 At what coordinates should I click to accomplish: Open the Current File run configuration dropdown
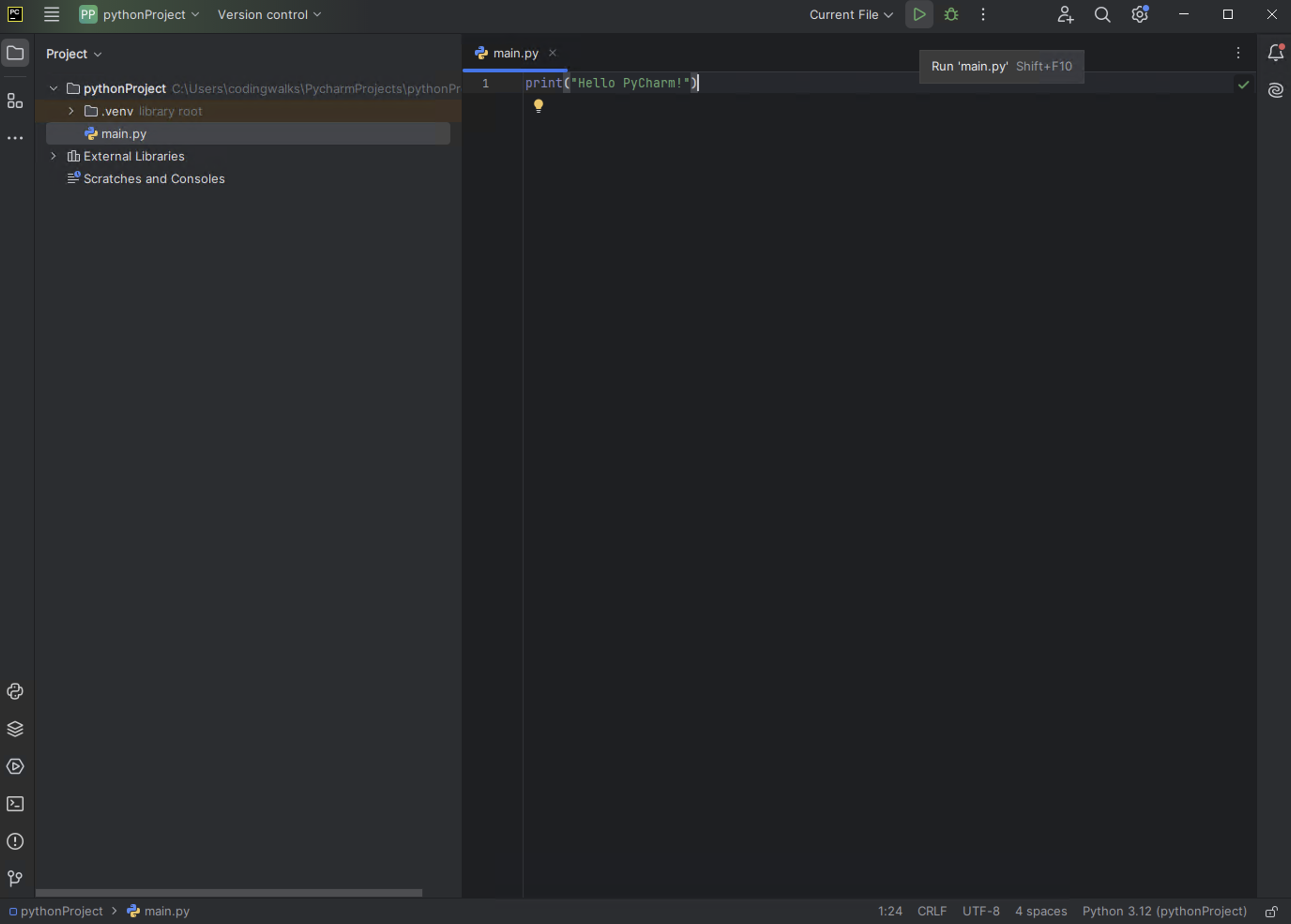tap(850, 15)
